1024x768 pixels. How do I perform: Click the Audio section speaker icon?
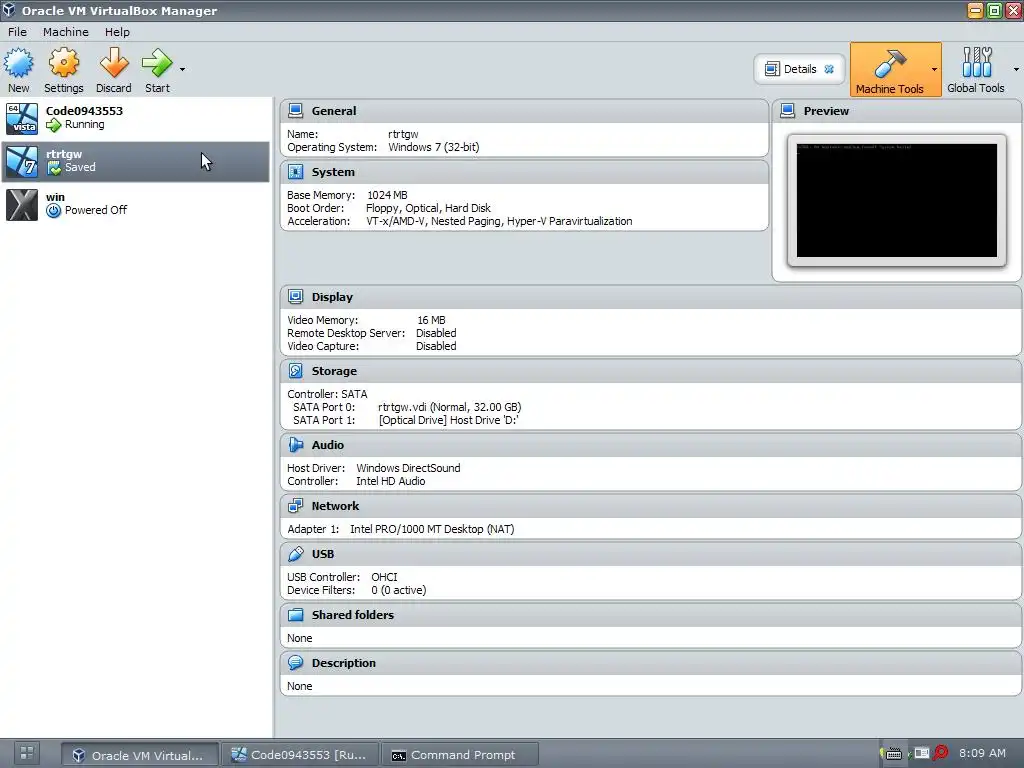click(295, 445)
